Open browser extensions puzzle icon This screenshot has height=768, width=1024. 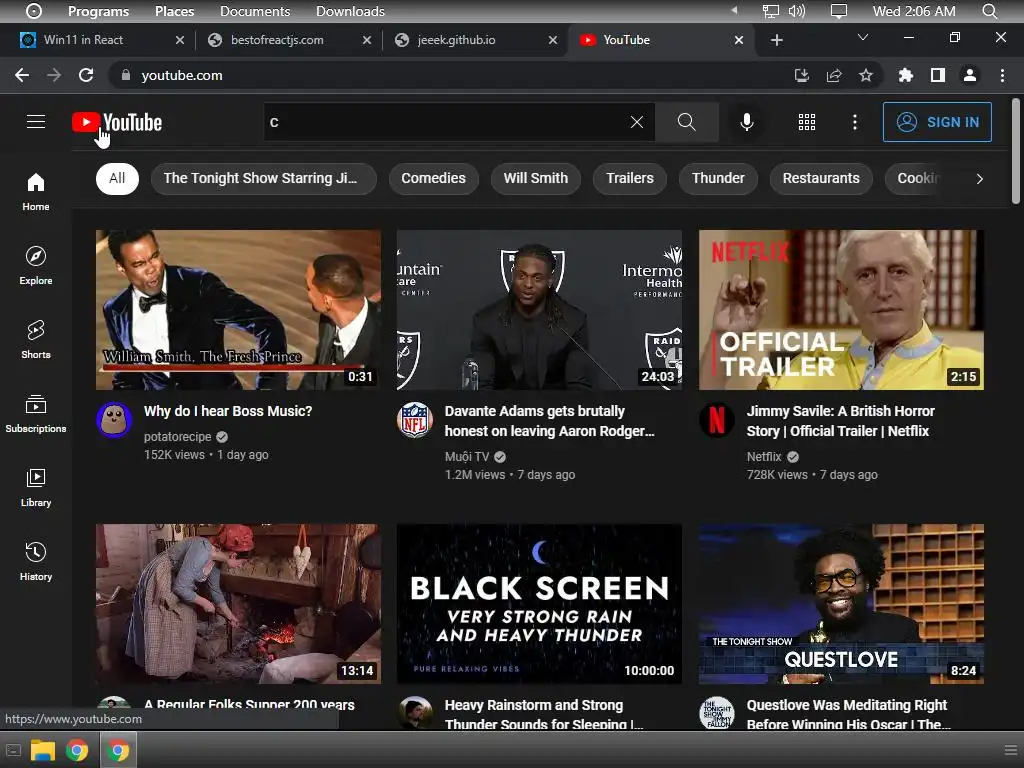[x=905, y=76]
